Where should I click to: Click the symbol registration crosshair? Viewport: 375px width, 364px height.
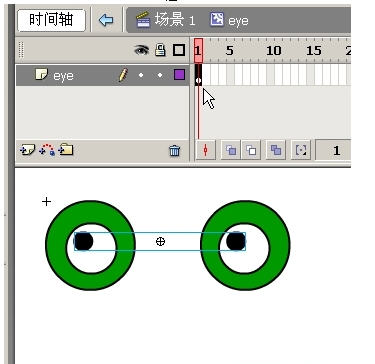pyautogui.click(x=46, y=201)
